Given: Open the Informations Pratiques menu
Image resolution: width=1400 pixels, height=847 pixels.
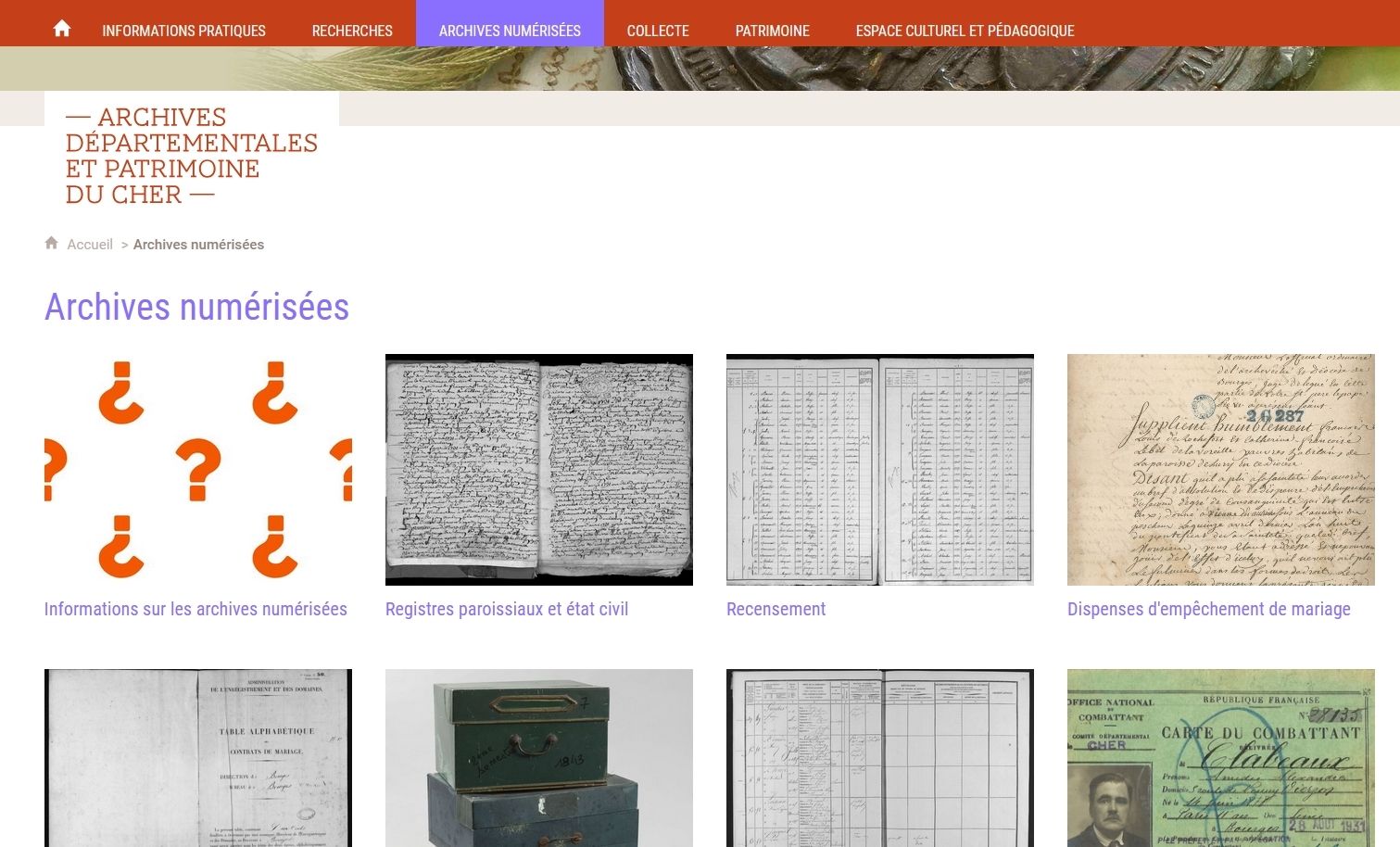Looking at the screenshot, I should [183, 31].
